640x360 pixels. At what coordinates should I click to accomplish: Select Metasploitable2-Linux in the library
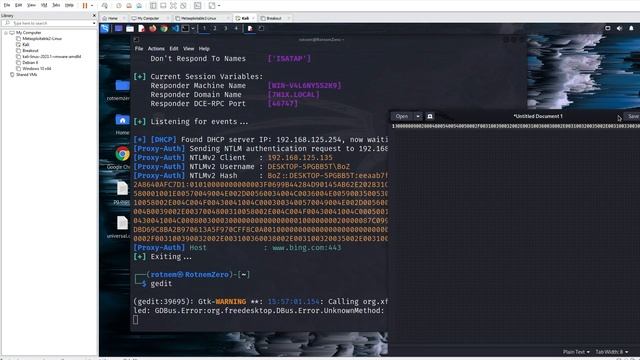[42, 38]
